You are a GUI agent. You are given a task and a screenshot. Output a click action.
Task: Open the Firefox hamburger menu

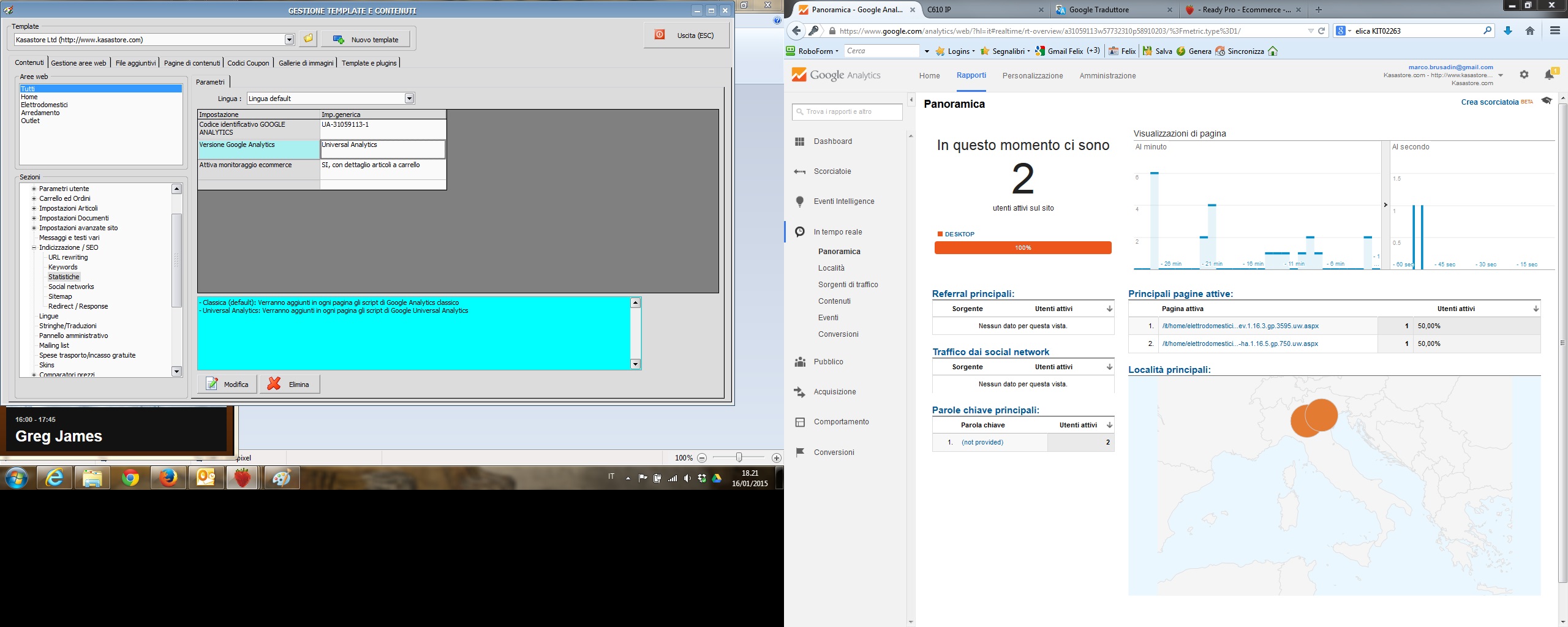pos(1555,31)
